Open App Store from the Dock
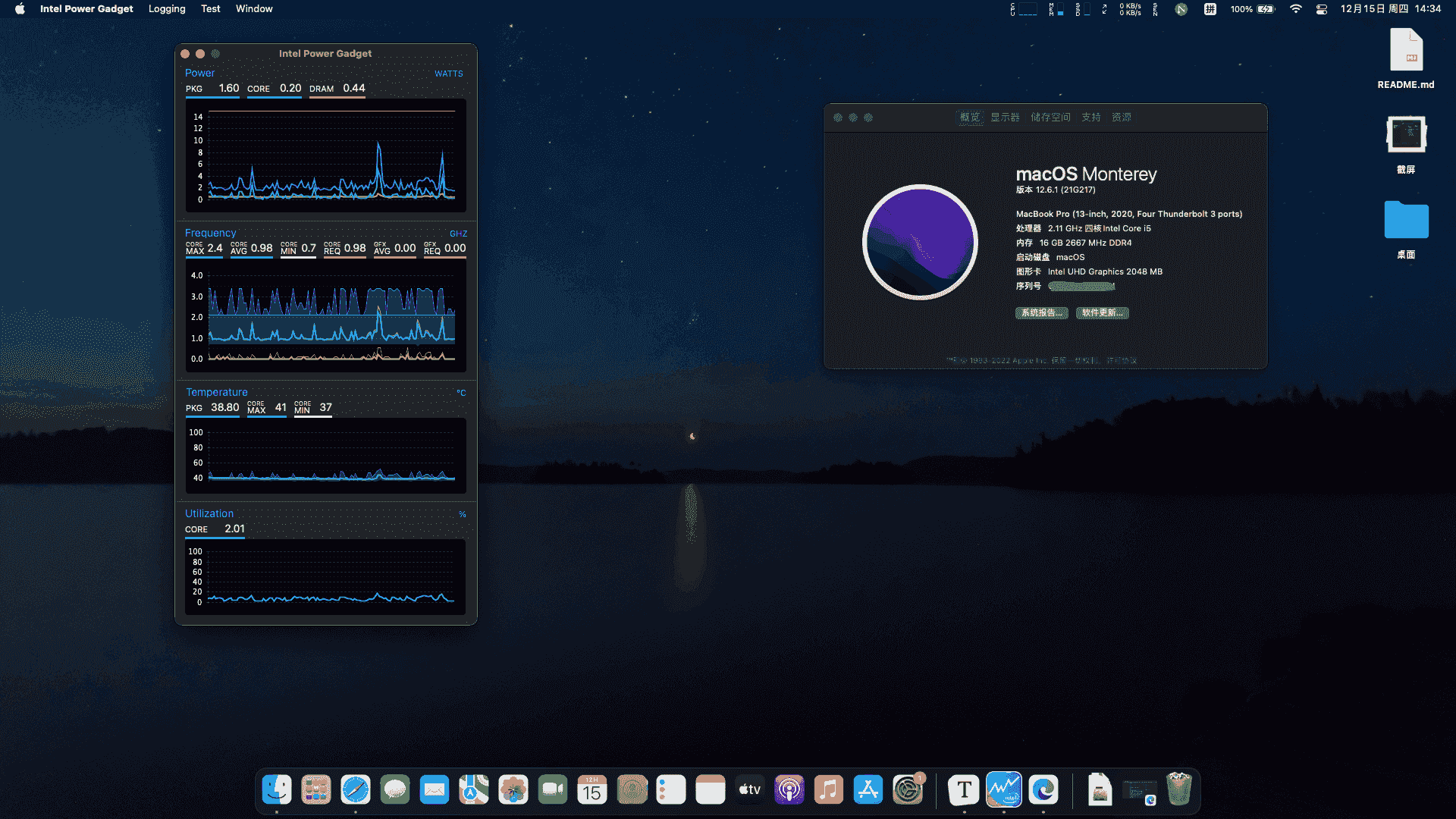The width and height of the screenshot is (1456, 819). click(868, 790)
